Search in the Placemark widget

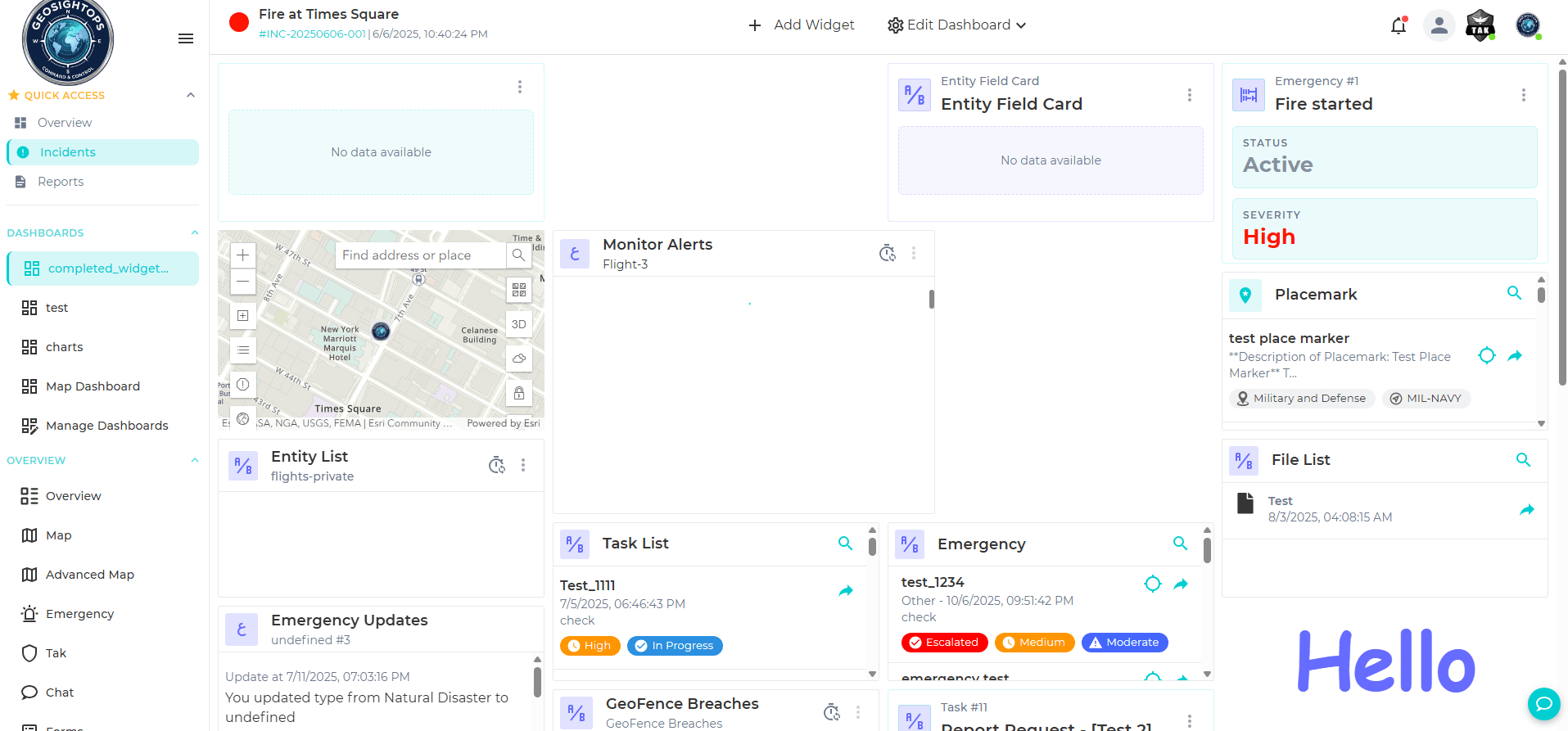click(1514, 293)
